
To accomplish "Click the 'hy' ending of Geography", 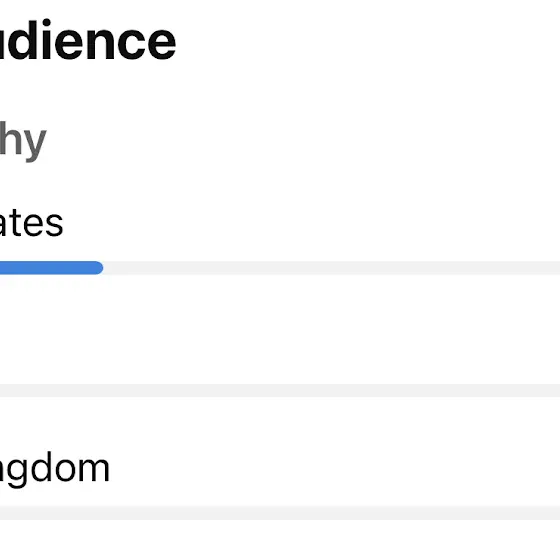I will pos(23,140).
